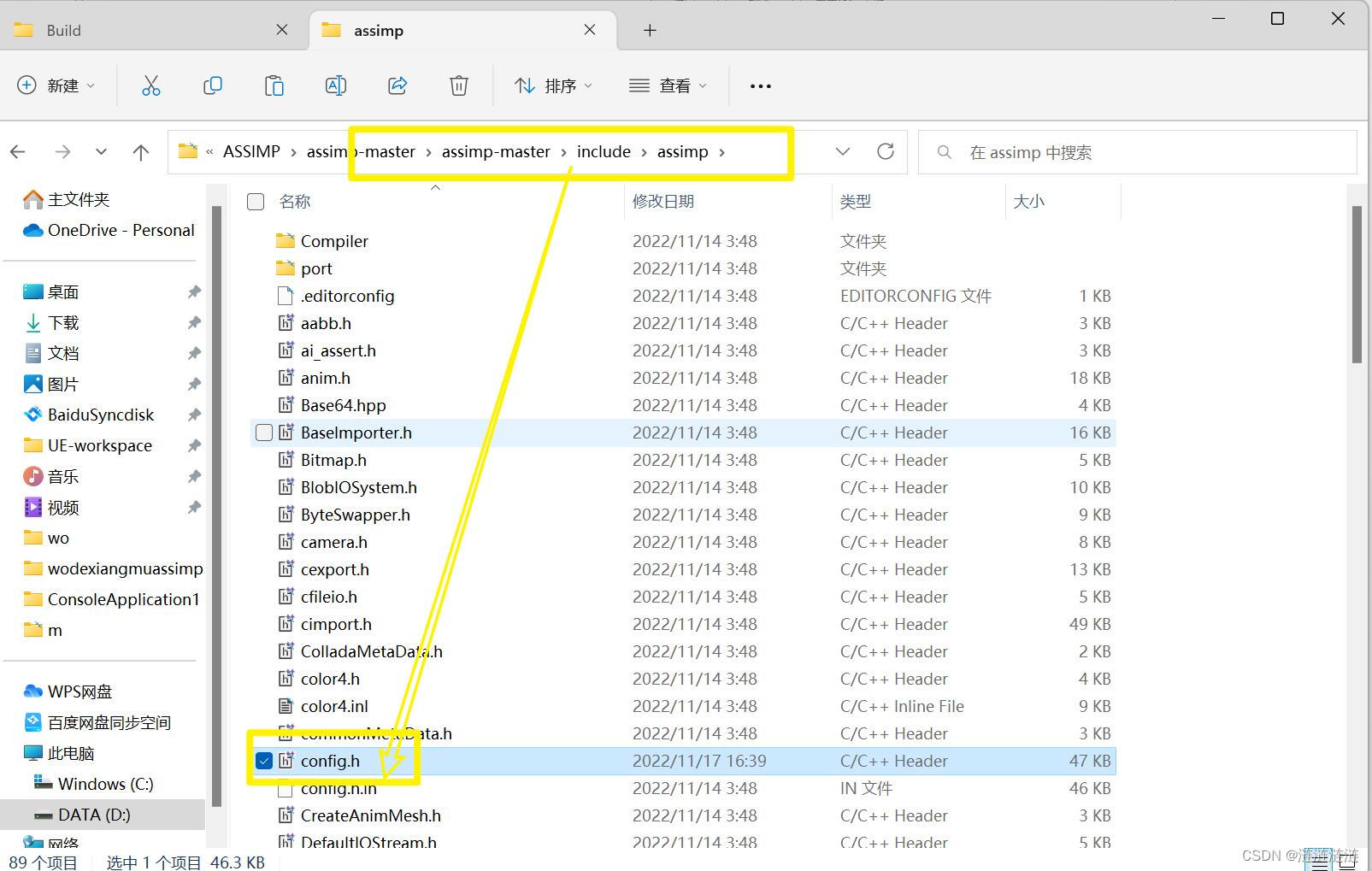1372x871 pixels.
Task: Navigate to ASSIMP breadcrumb
Action: coord(251,151)
